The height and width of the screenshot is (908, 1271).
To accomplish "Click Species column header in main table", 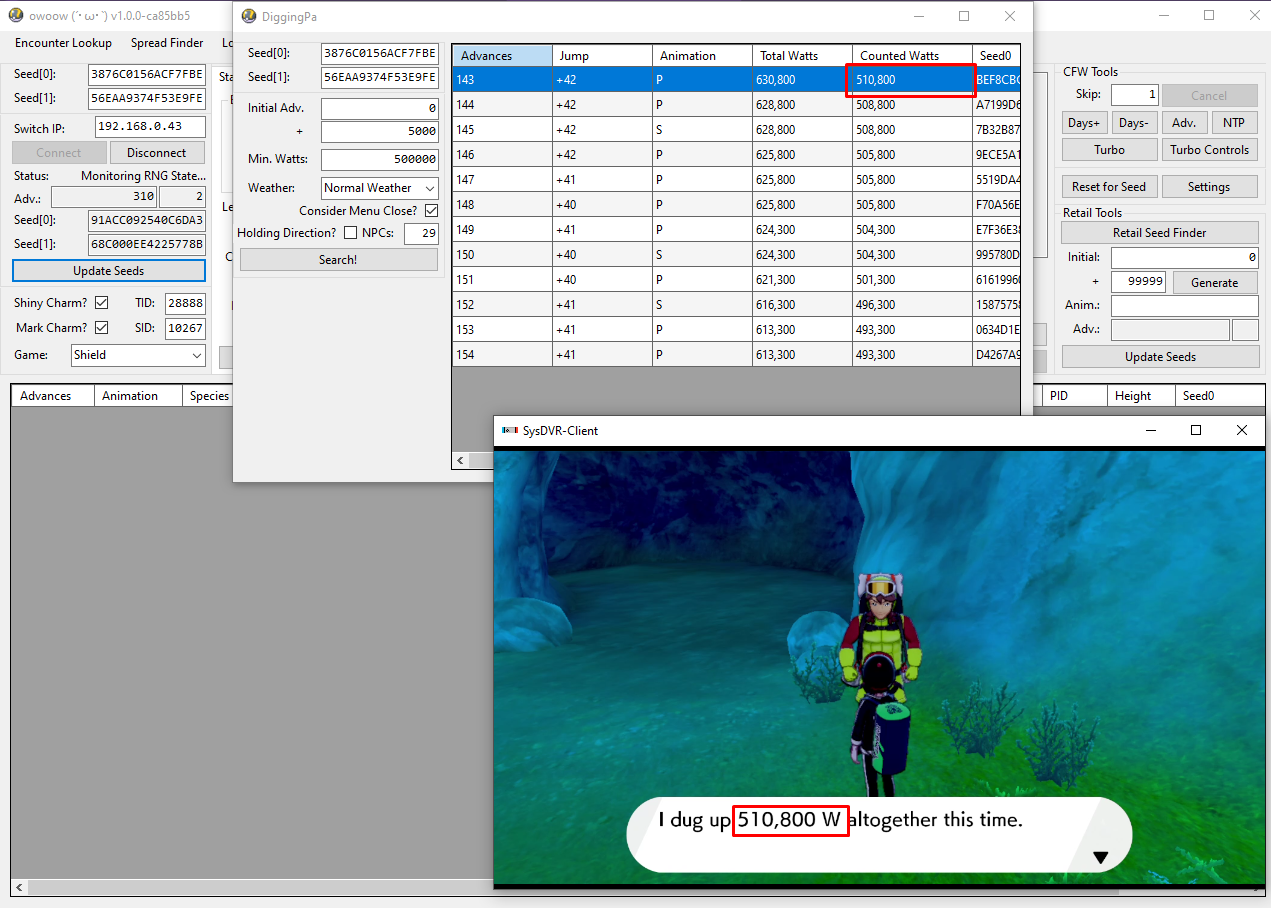I will tap(209, 396).
